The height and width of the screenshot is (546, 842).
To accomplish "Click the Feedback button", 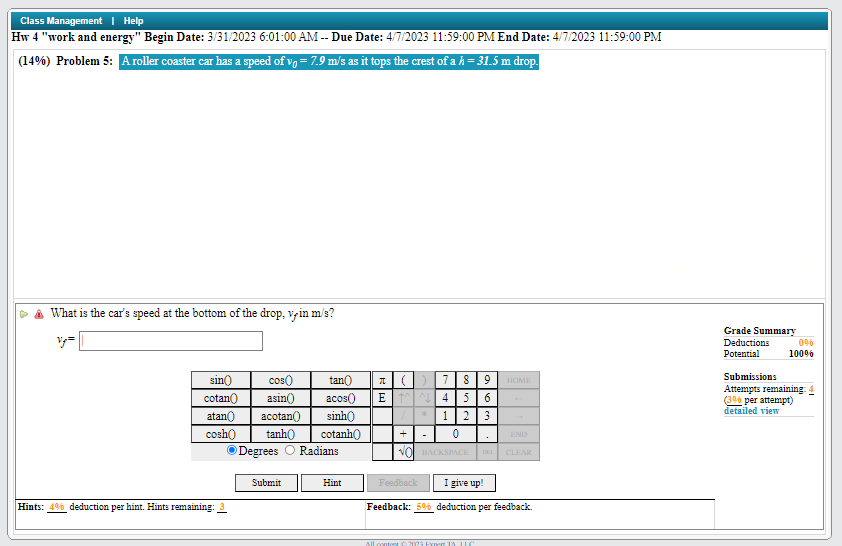I will (398, 483).
